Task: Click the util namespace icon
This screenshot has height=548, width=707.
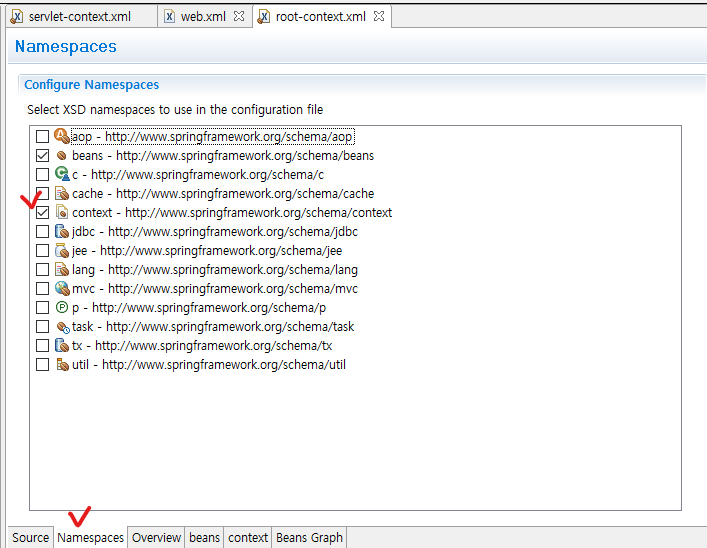Action: tap(60, 365)
